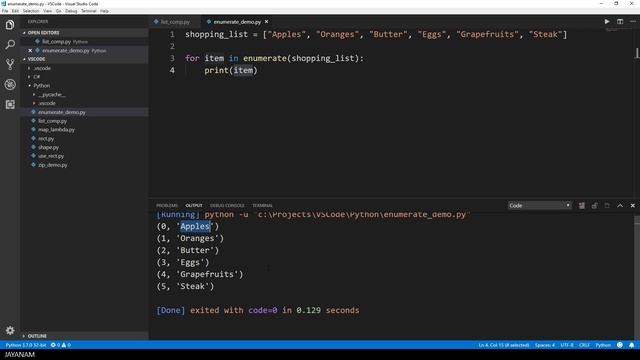Split the editor with the split icon
This screenshot has width=640, height=360.
(x=620, y=22)
